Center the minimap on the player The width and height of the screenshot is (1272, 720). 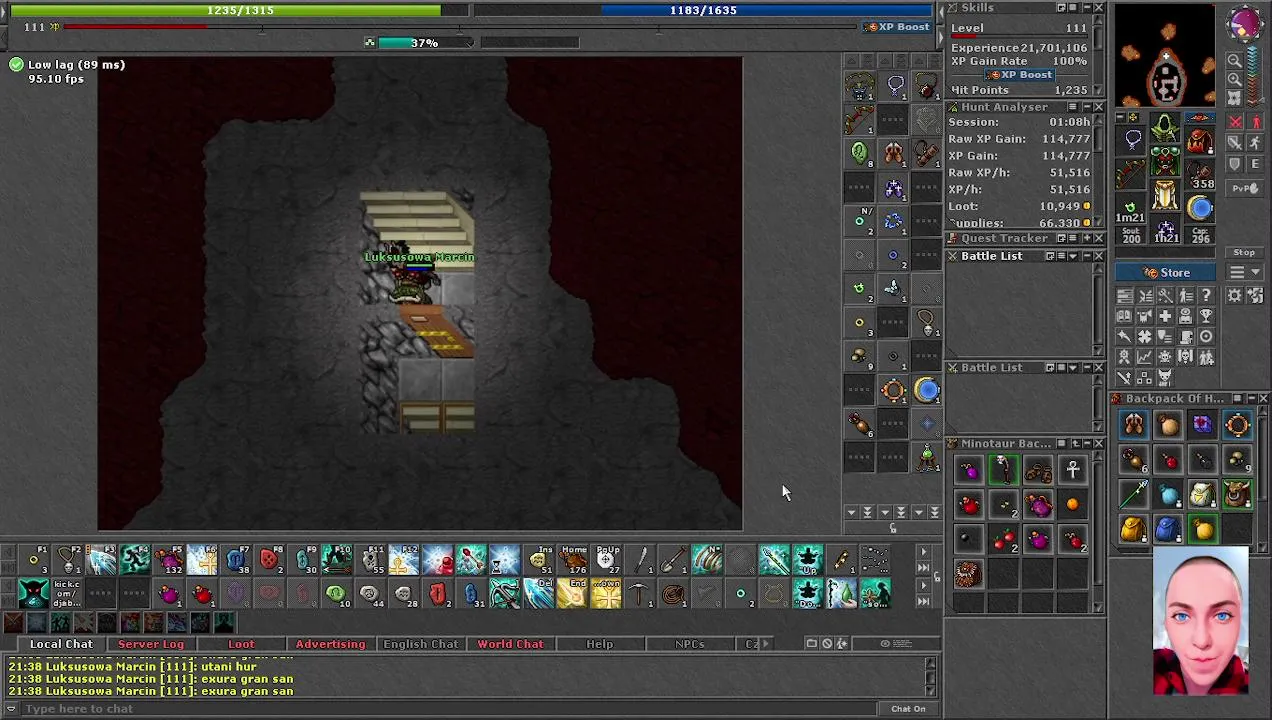(1234, 98)
